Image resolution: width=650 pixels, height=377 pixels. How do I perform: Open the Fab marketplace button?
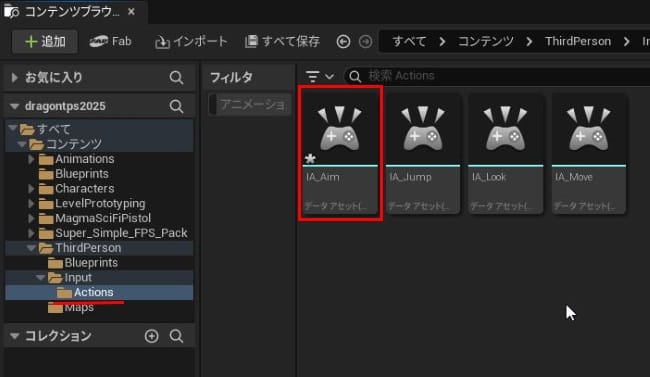(110, 41)
